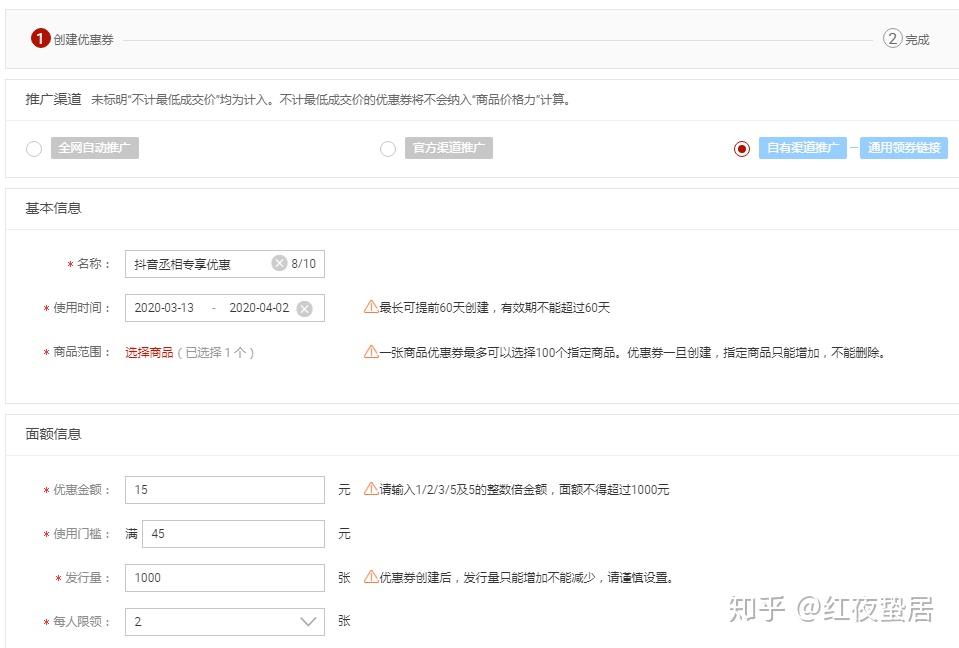959x648 pixels.
Task: Click warning icon beside 最长可提前60天创建
Action: [371, 307]
